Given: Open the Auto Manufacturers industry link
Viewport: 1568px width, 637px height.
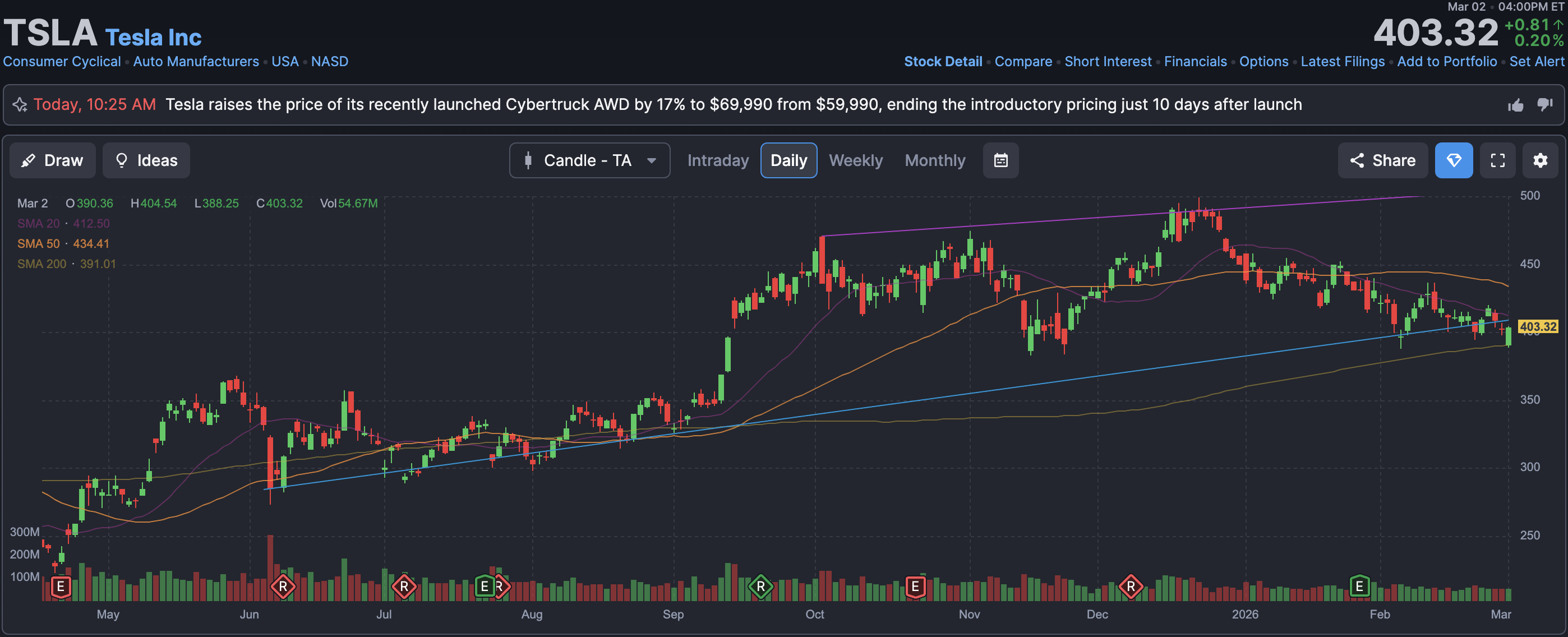Looking at the screenshot, I should [196, 62].
